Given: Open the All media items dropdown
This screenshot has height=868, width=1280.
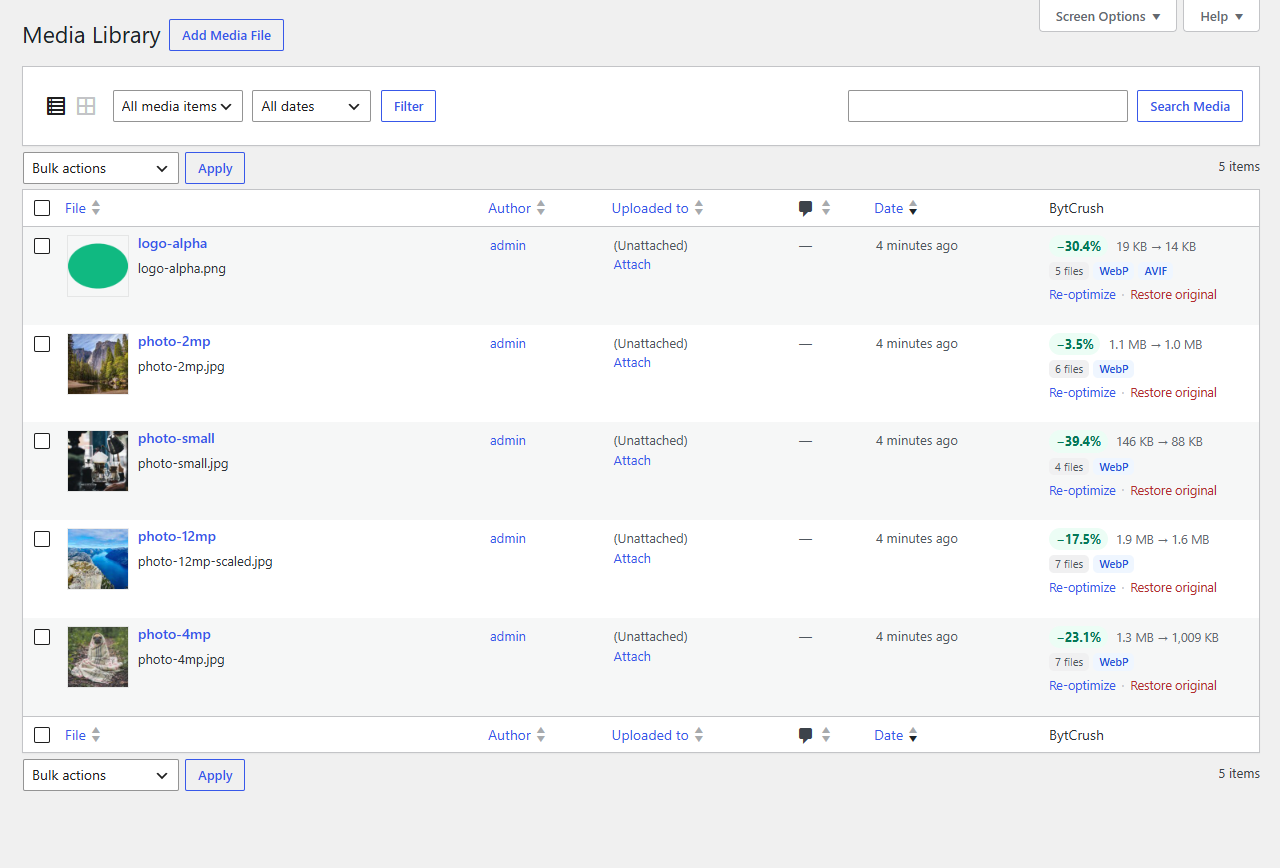Looking at the screenshot, I should click(x=178, y=106).
